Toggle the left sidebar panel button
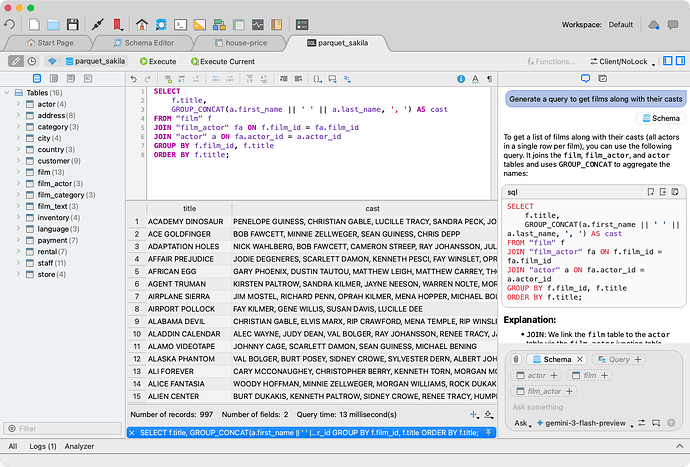Viewport: 690px width, 467px height. pyautogui.click(x=668, y=61)
